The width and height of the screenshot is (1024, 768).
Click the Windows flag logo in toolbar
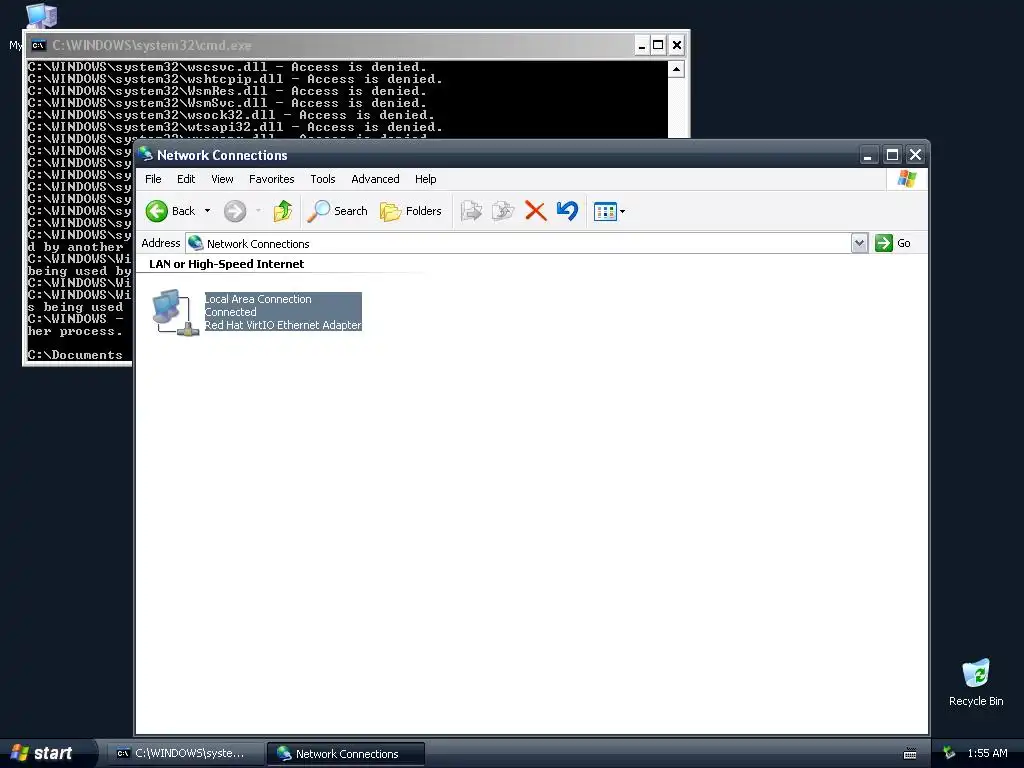point(906,178)
